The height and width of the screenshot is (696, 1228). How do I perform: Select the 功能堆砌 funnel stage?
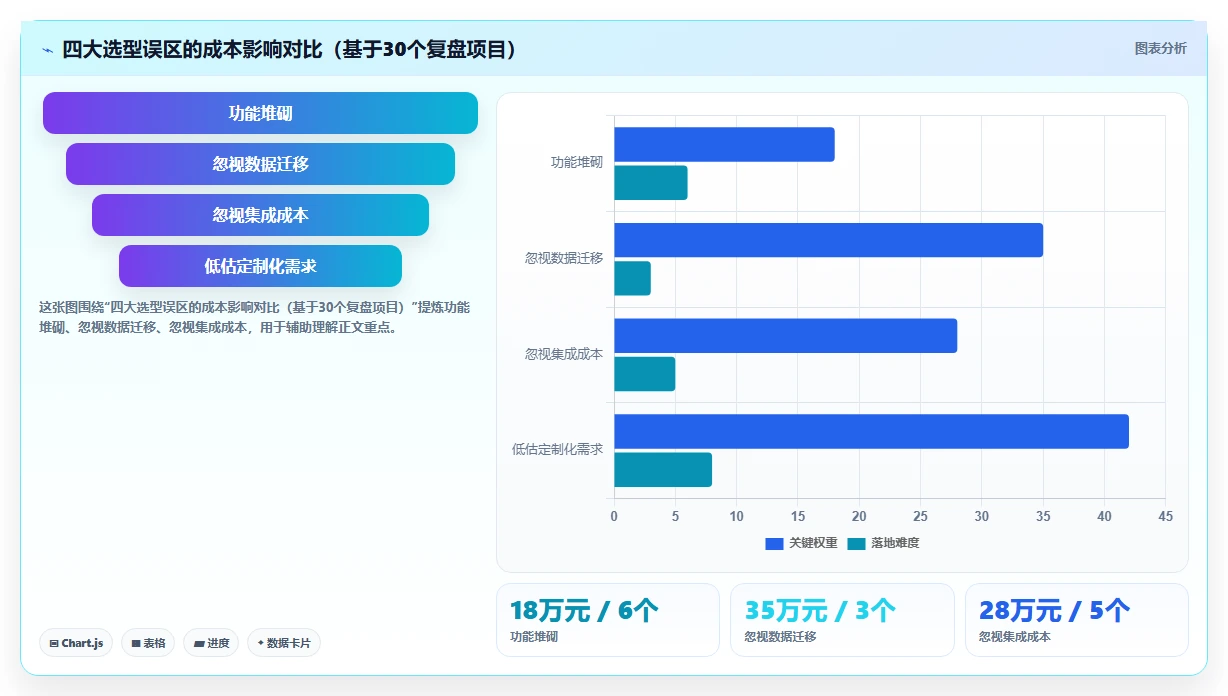coord(260,113)
